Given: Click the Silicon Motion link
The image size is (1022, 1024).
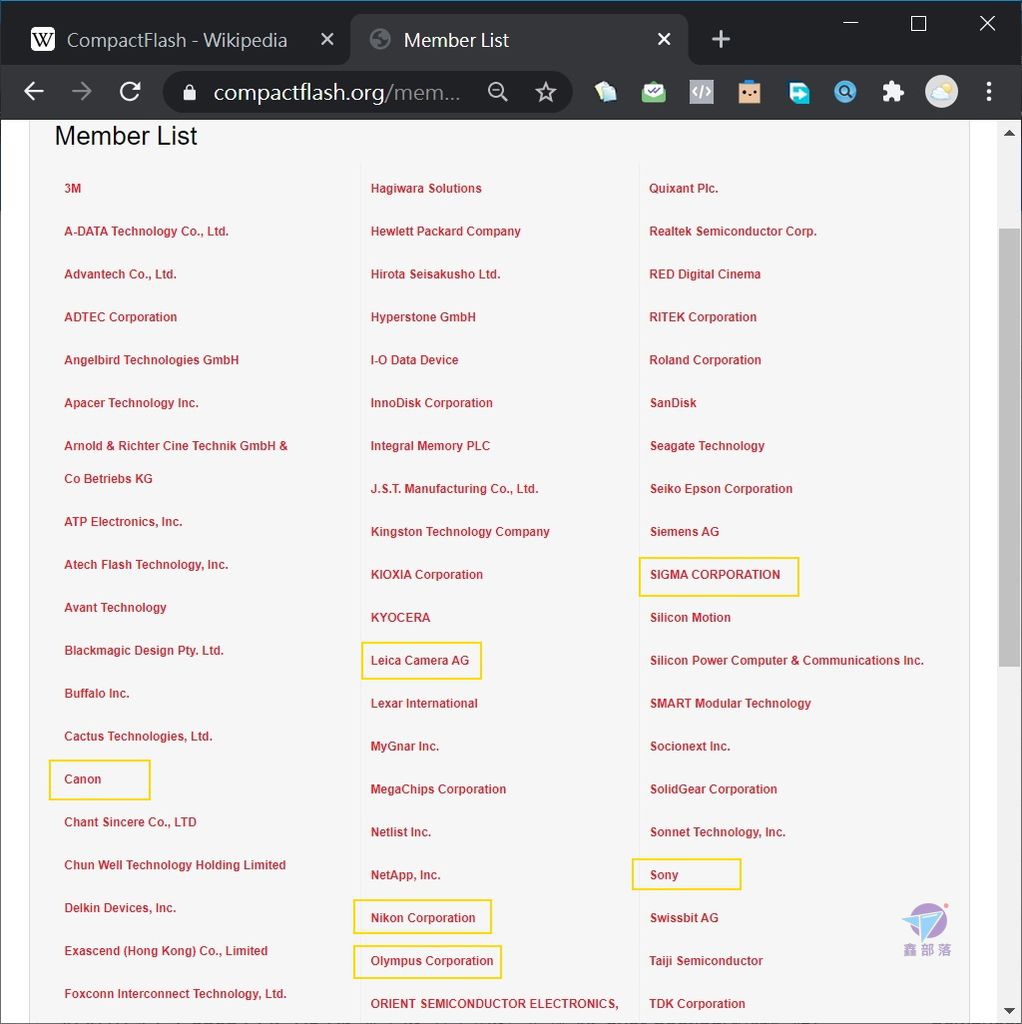Looking at the screenshot, I should point(690,618).
